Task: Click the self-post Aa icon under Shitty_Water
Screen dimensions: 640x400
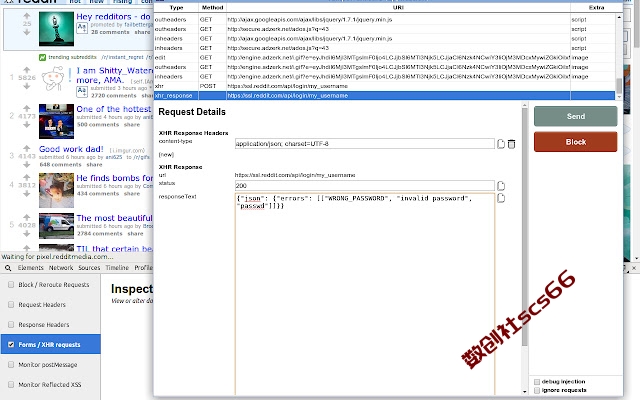Action: [x=82, y=92]
